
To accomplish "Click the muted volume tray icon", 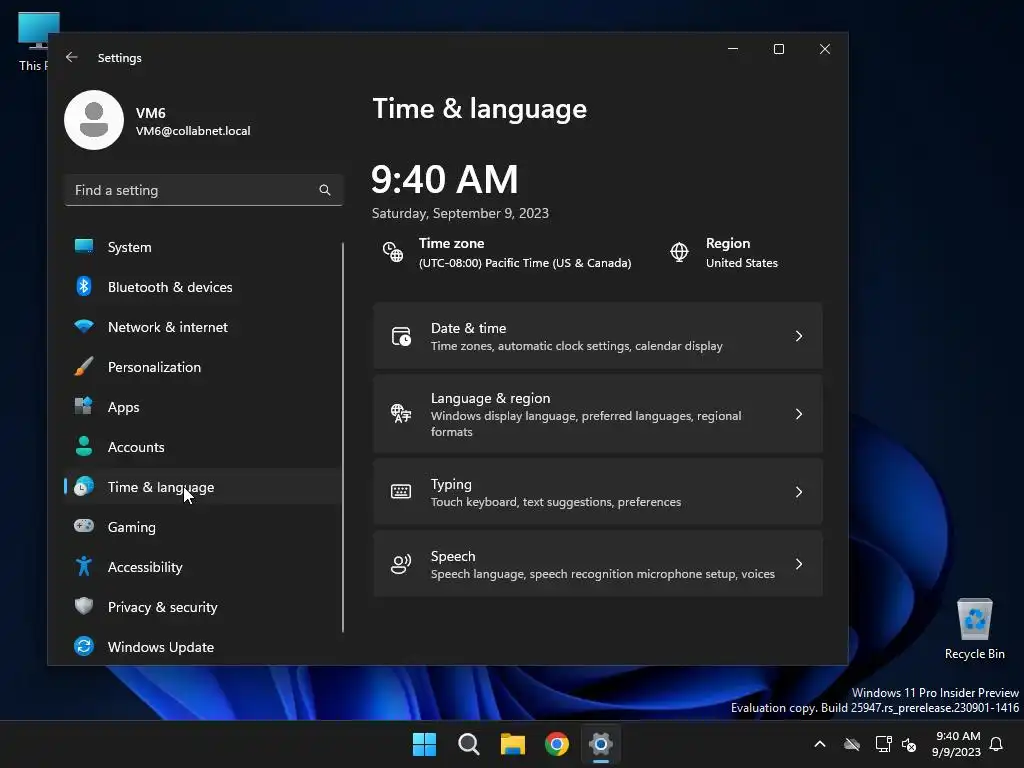I will click(909, 744).
